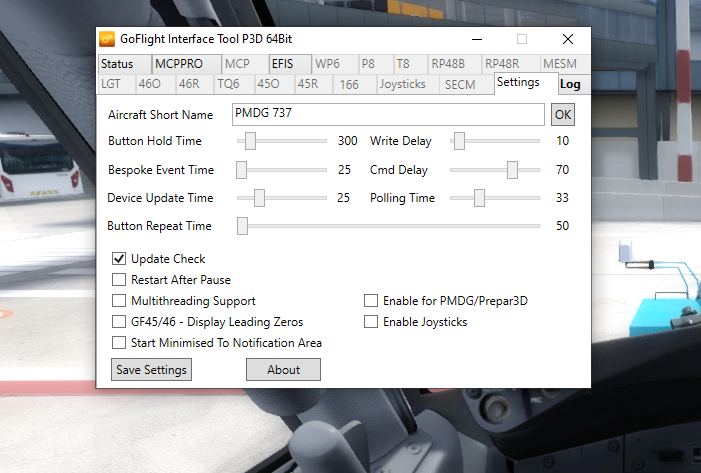Switch to the MCPPRO tab
The image size is (701, 473).
pos(178,64)
